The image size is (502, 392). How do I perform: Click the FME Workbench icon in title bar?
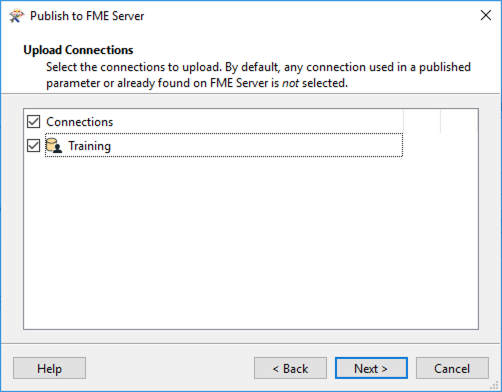pos(16,16)
